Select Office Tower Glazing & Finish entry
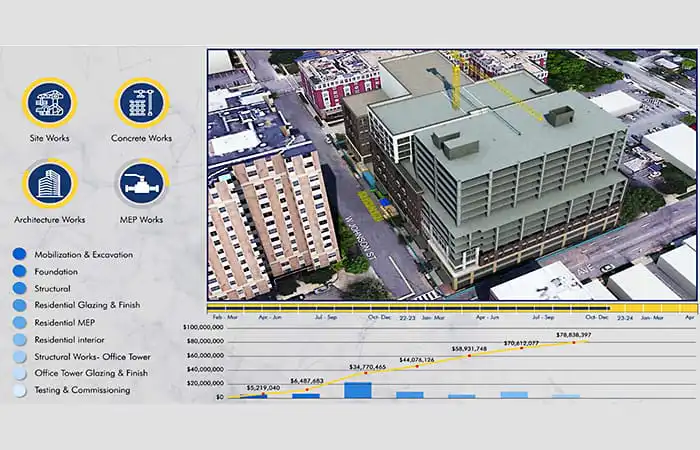700x450 pixels. click(x=91, y=373)
